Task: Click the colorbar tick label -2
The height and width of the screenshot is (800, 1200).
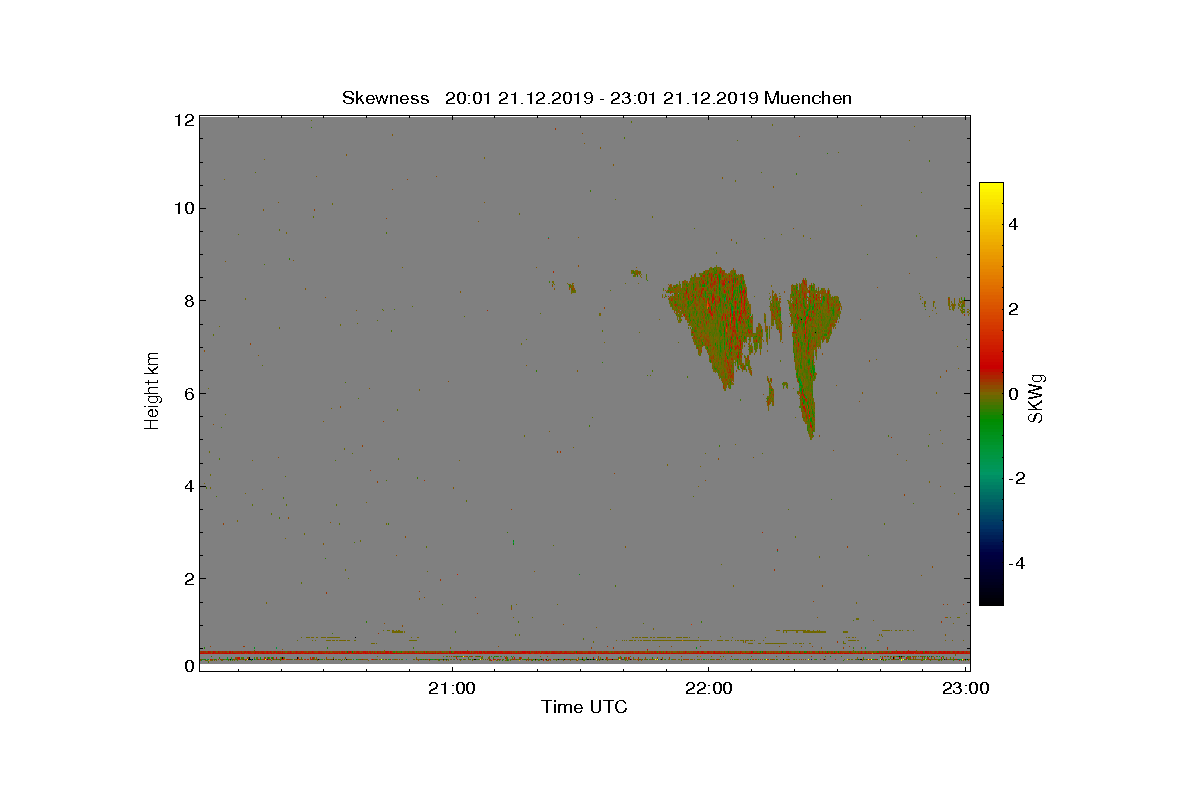Action: coord(1016,478)
